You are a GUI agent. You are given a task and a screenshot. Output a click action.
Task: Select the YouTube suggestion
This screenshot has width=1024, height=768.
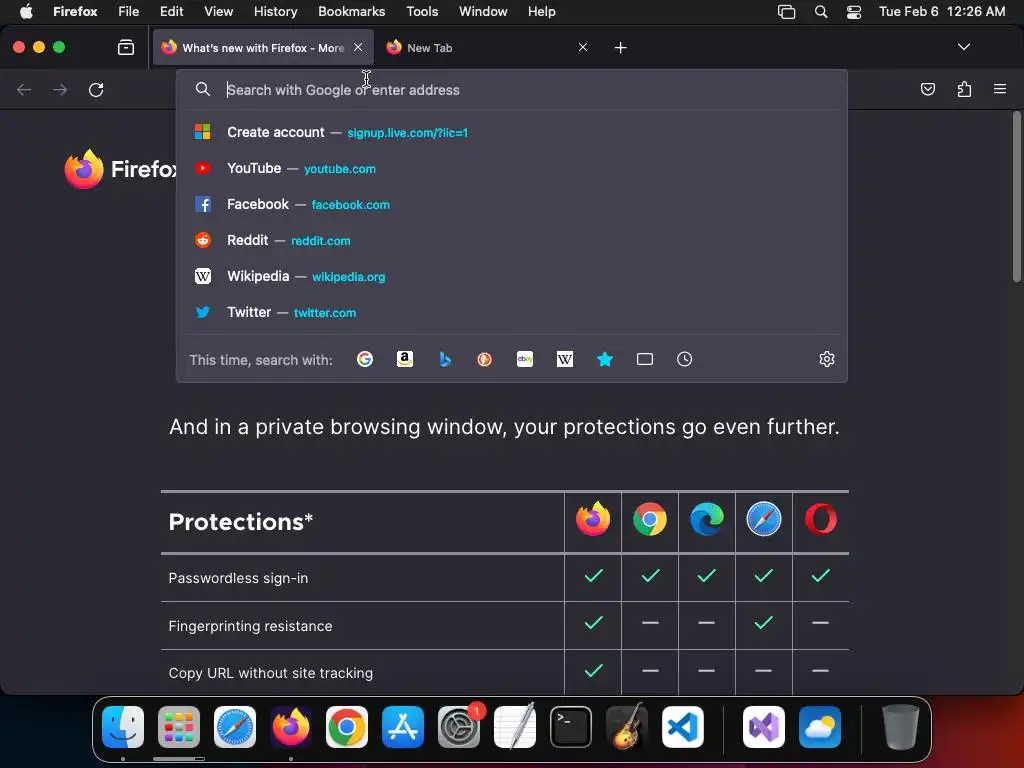coord(512,168)
